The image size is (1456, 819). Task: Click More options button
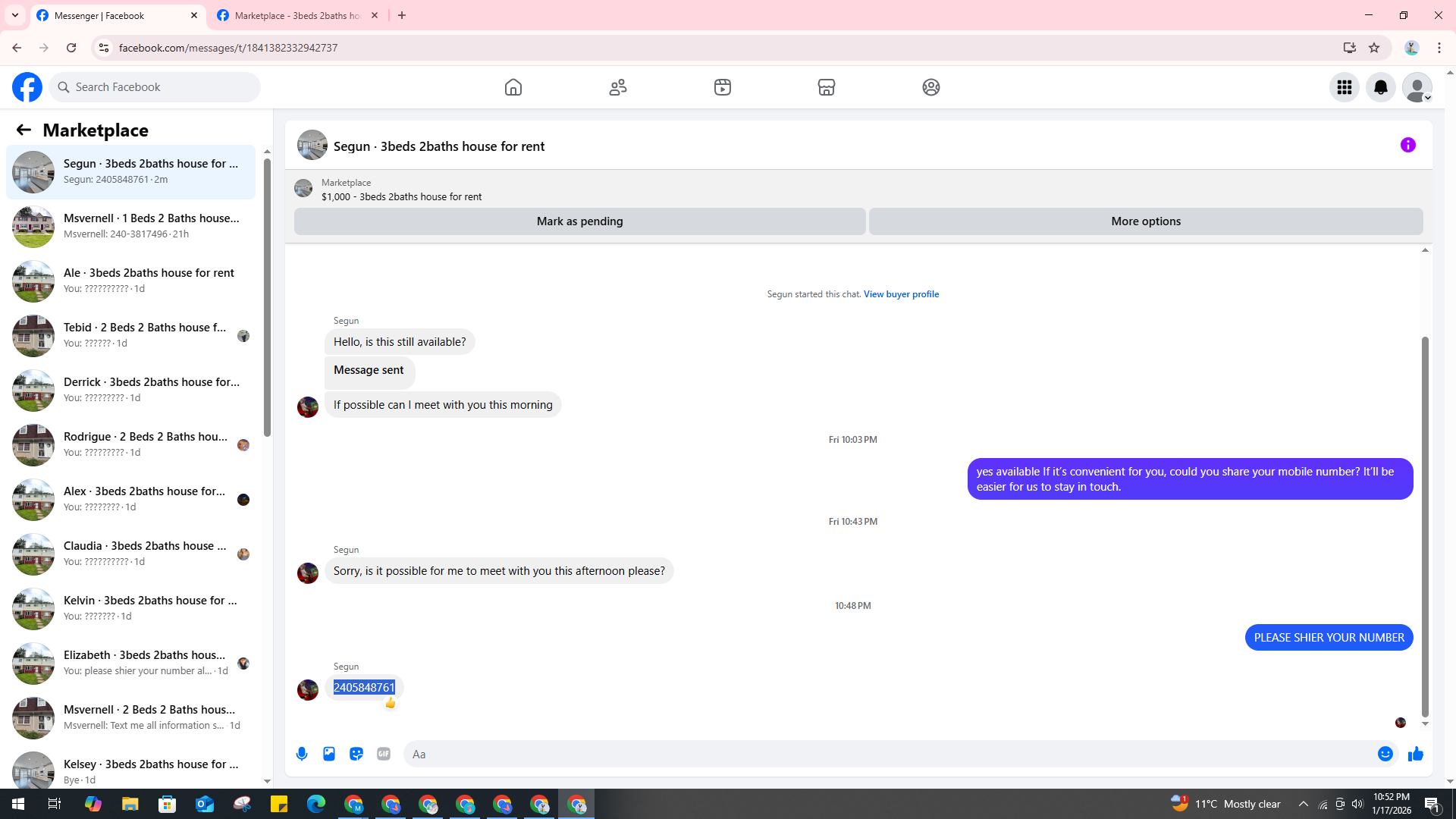pos(1145,221)
